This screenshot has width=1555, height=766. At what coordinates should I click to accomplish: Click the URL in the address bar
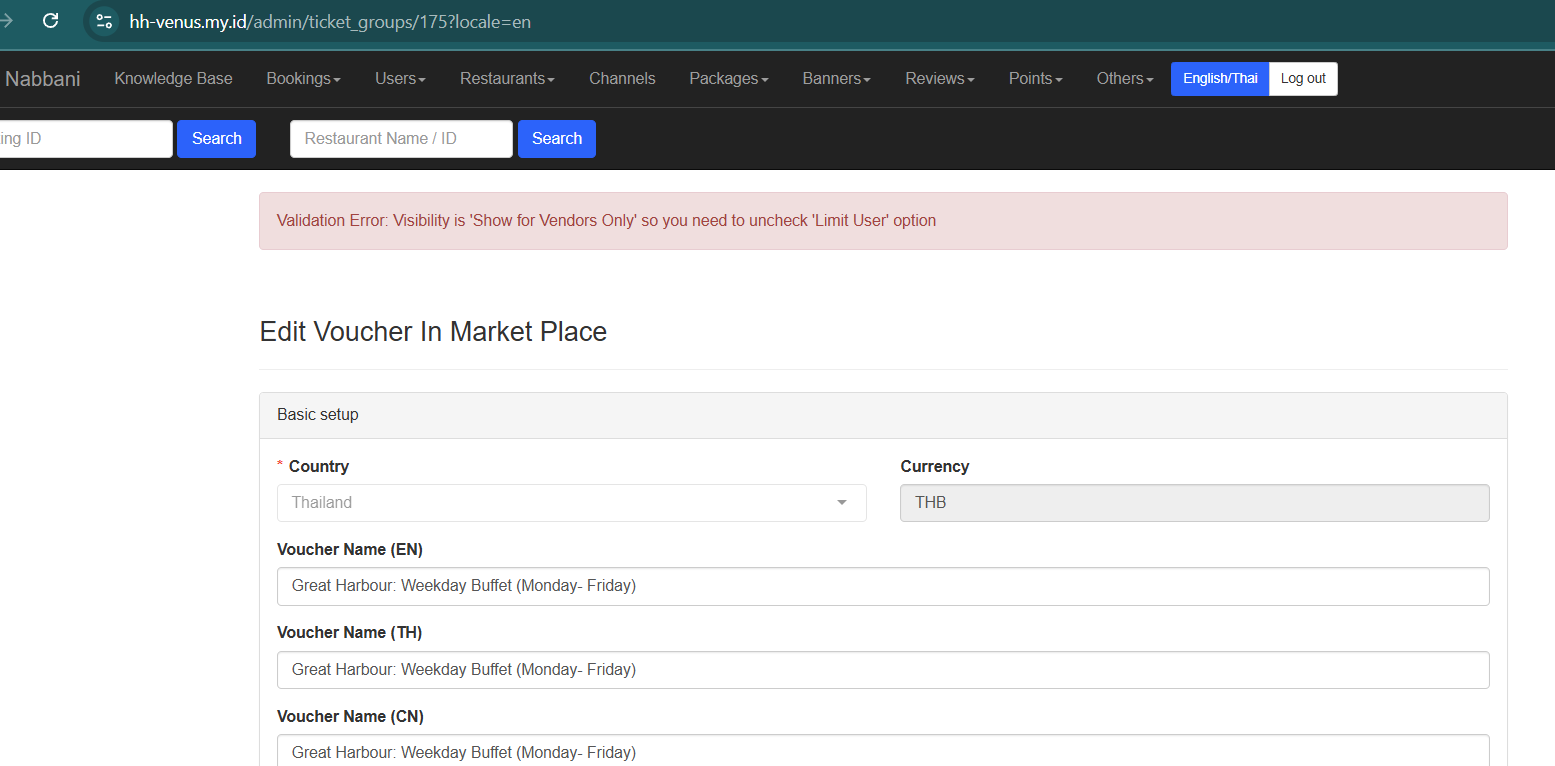click(330, 22)
